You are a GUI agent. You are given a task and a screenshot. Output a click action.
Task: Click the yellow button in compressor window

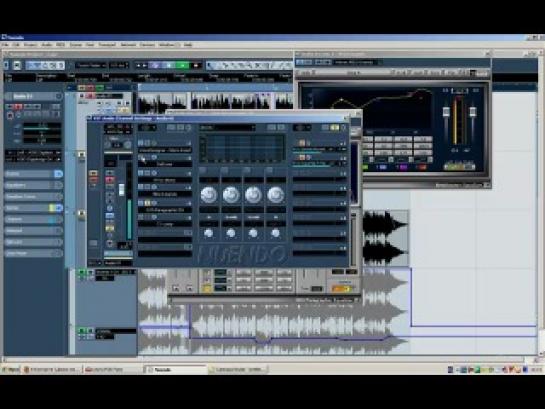point(207,288)
